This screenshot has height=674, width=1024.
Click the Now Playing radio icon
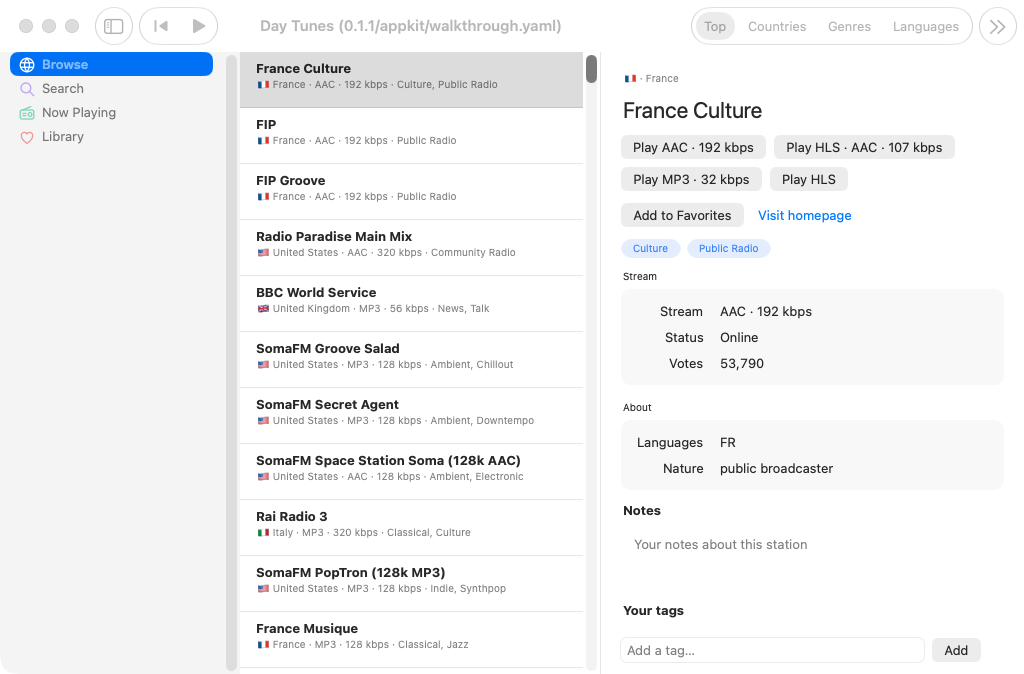click(27, 113)
